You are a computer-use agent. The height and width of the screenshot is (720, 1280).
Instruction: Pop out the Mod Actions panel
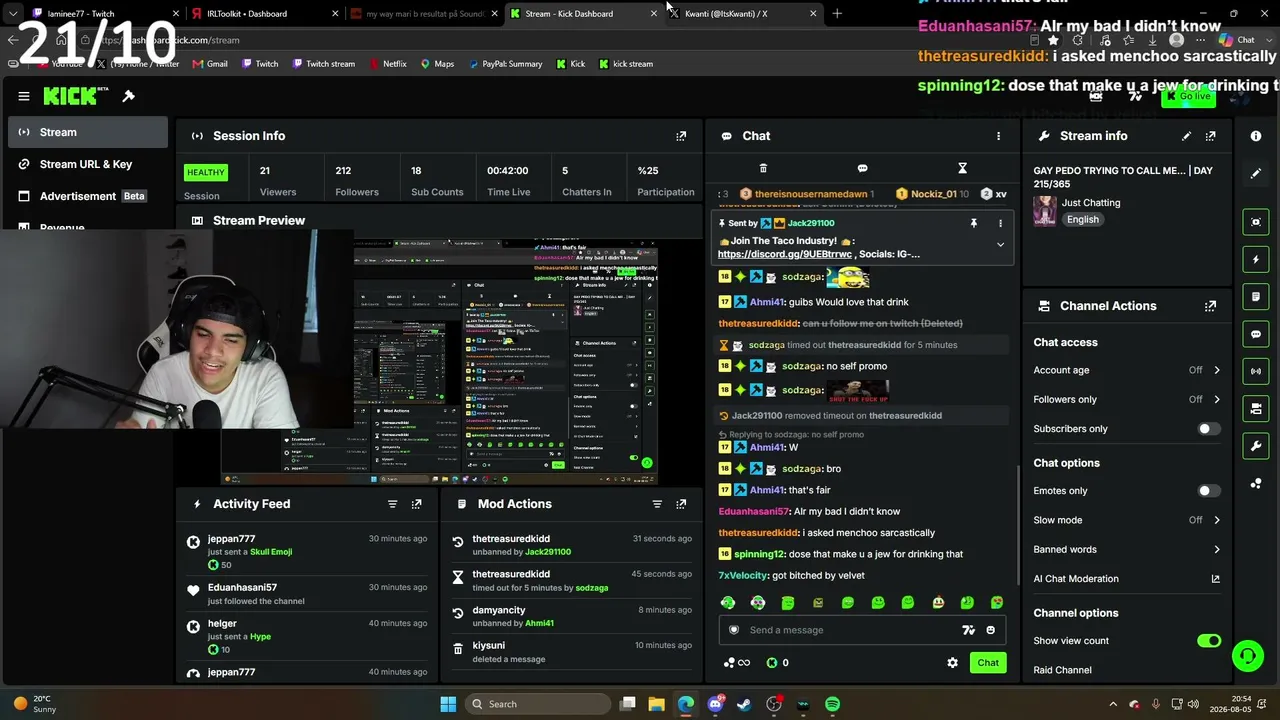click(681, 504)
